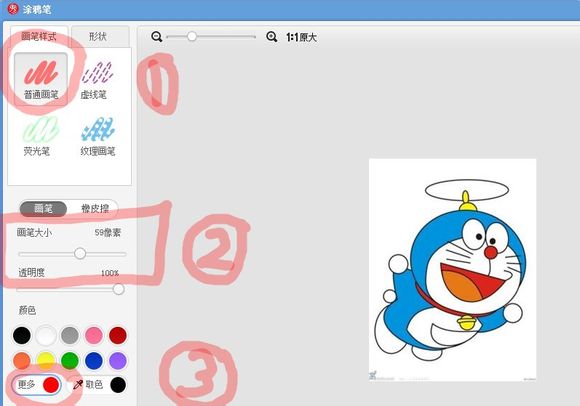
Task: Pick the purple color swatch
Action: pyautogui.click(x=118, y=361)
